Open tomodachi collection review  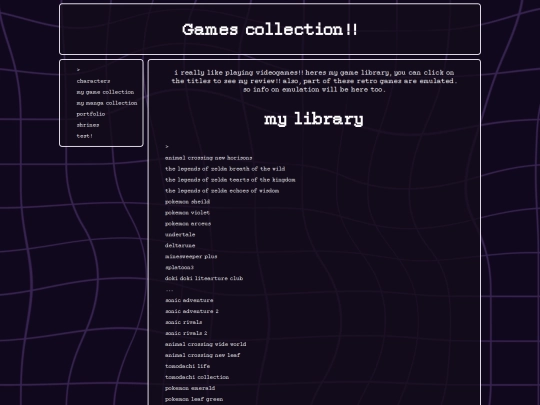(197, 377)
